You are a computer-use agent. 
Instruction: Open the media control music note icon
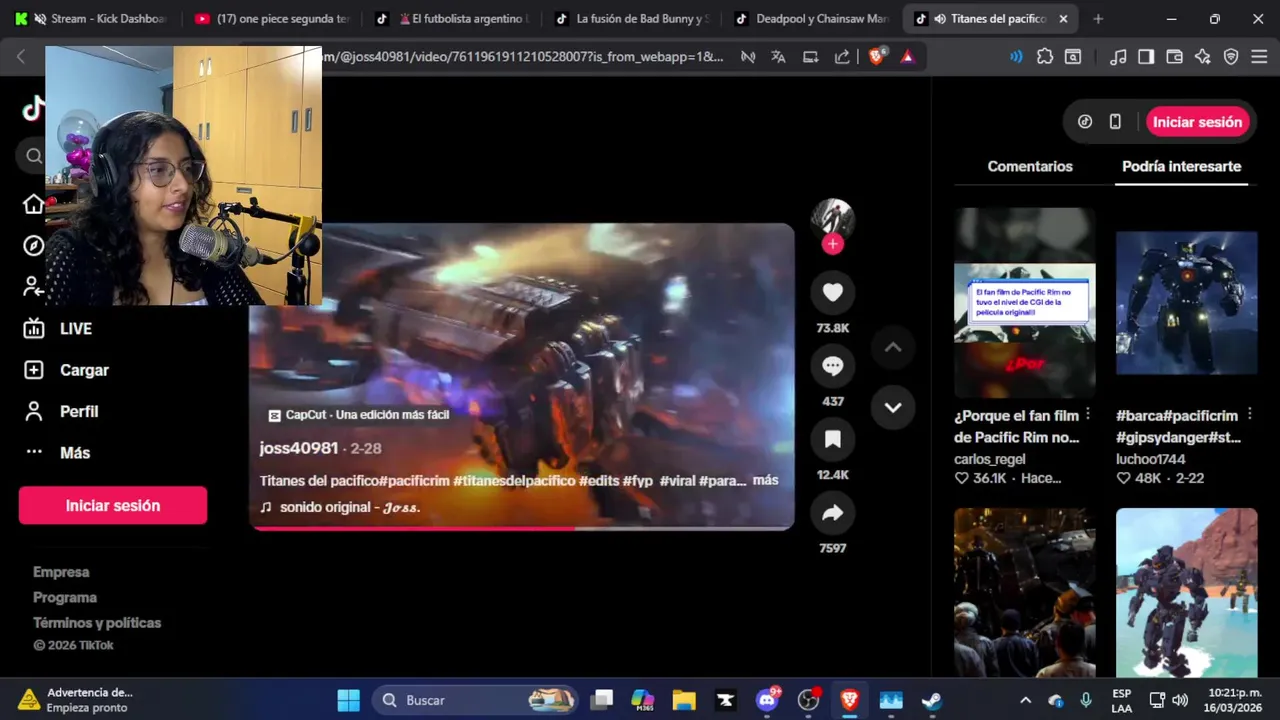tap(1119, 57)
